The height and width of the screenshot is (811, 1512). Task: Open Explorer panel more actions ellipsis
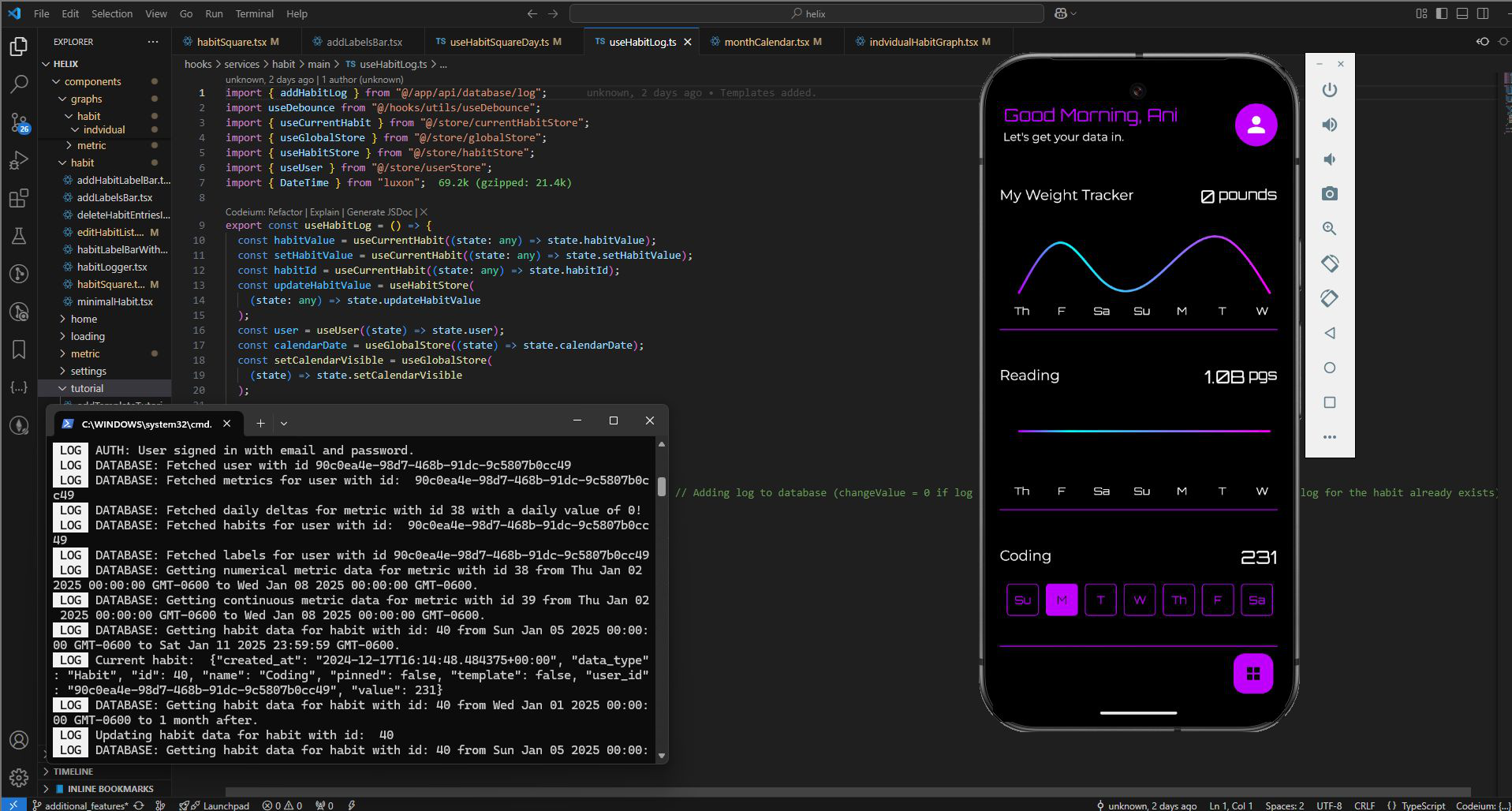coord(152,42)
